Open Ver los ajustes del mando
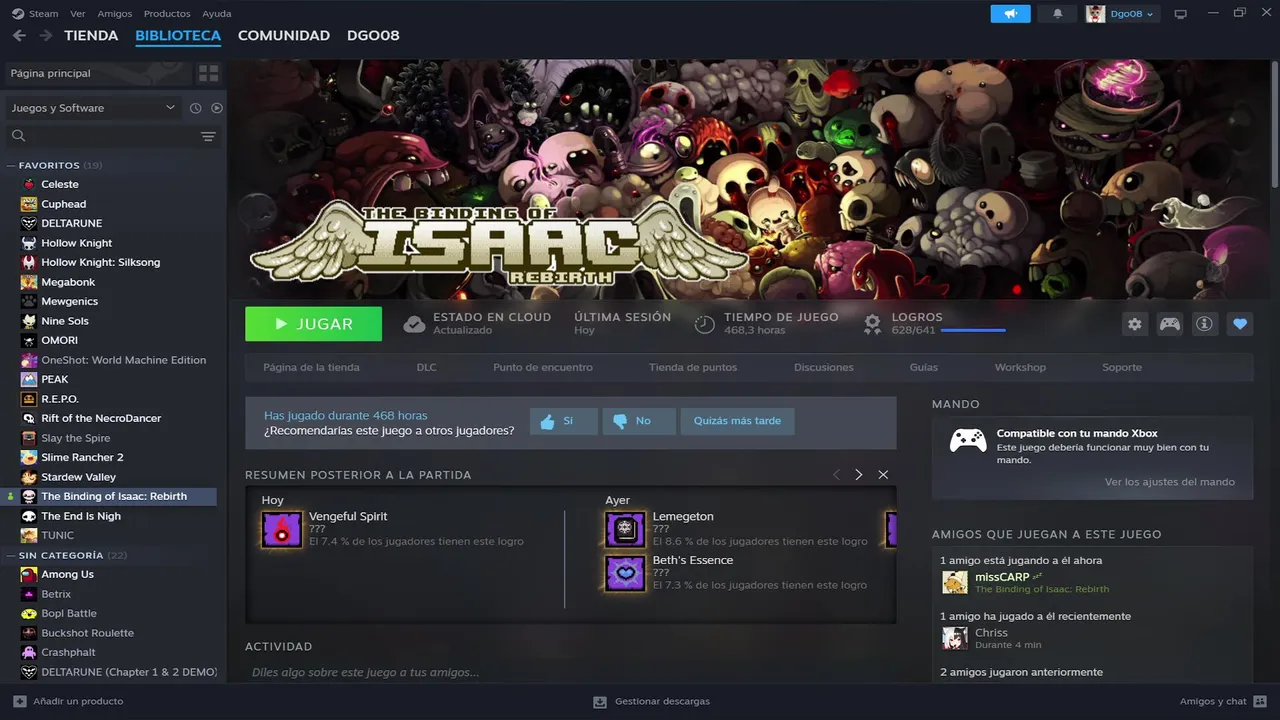Screen dimensions: 1280x720 (x=1170, y=482)
